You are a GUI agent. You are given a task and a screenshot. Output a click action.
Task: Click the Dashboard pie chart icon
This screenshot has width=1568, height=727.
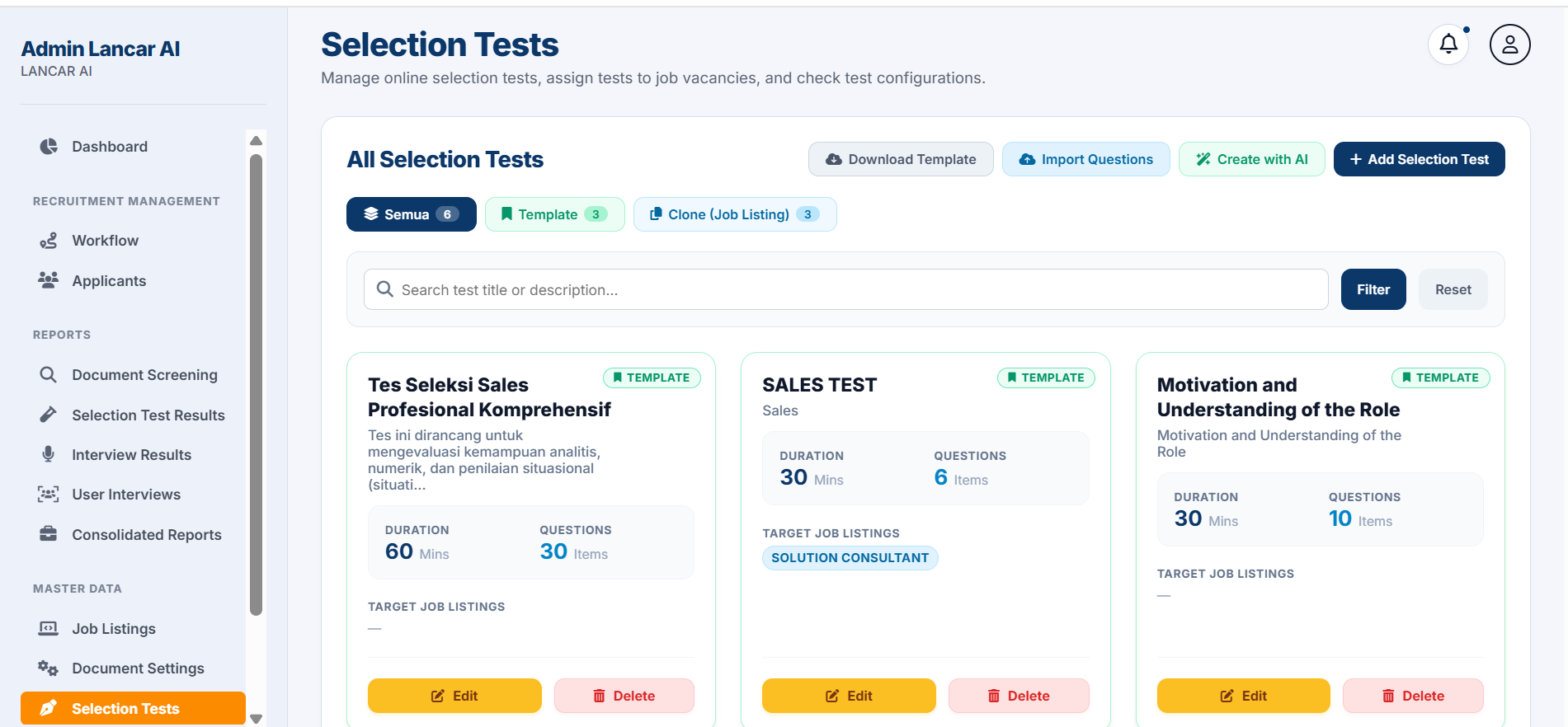49,146
